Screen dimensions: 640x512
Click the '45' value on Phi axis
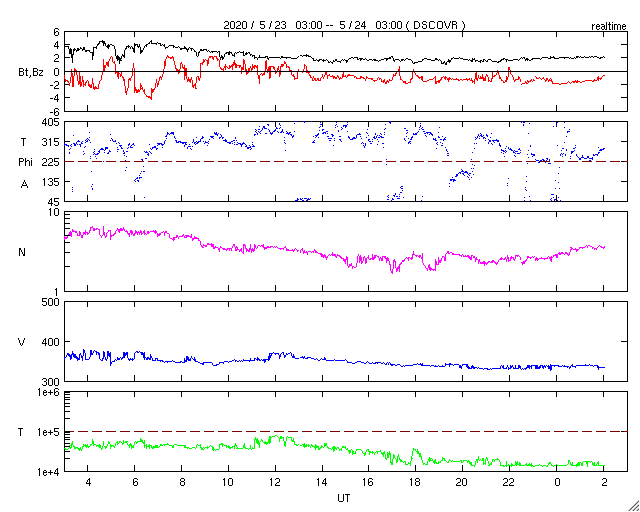(54, 202)
